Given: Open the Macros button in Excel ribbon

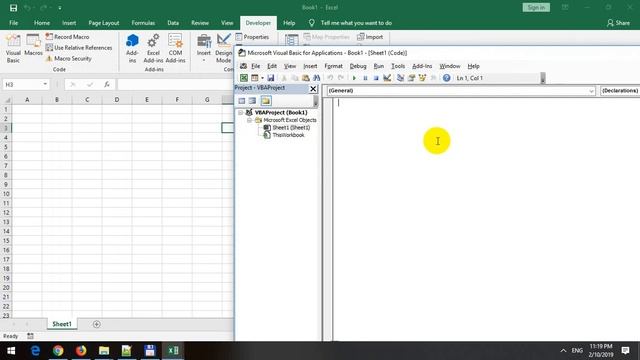Looking at the screenshot, I should (33, 46).
